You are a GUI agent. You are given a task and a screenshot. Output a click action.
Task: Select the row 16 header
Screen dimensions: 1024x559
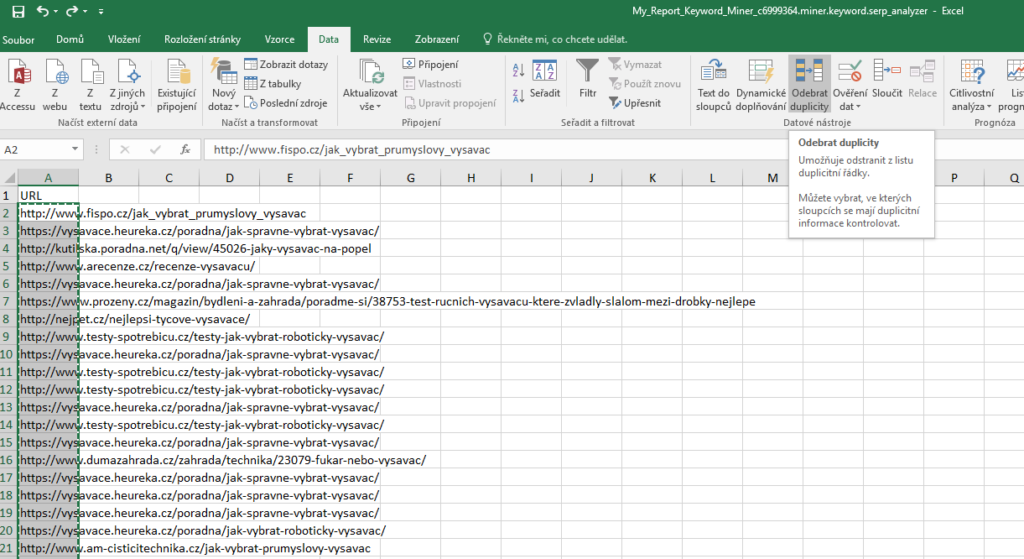click(7, 460)
